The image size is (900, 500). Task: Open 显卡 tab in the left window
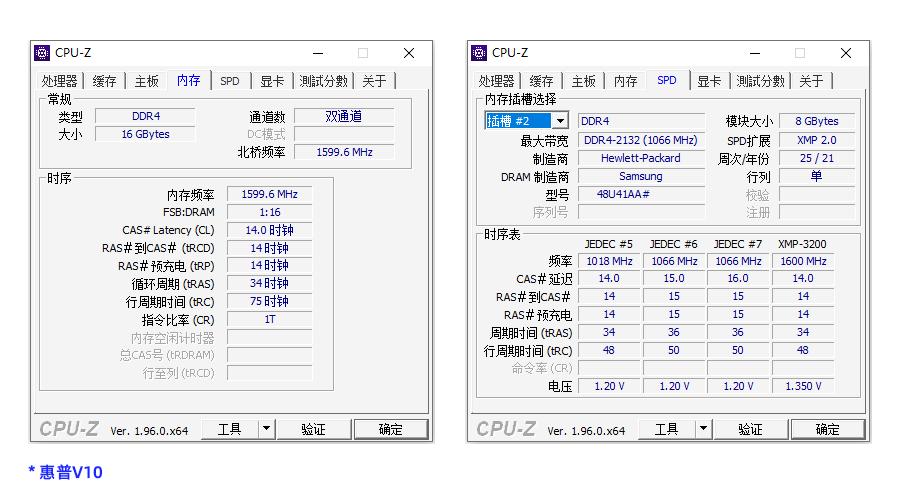click(x=272, y=81)
